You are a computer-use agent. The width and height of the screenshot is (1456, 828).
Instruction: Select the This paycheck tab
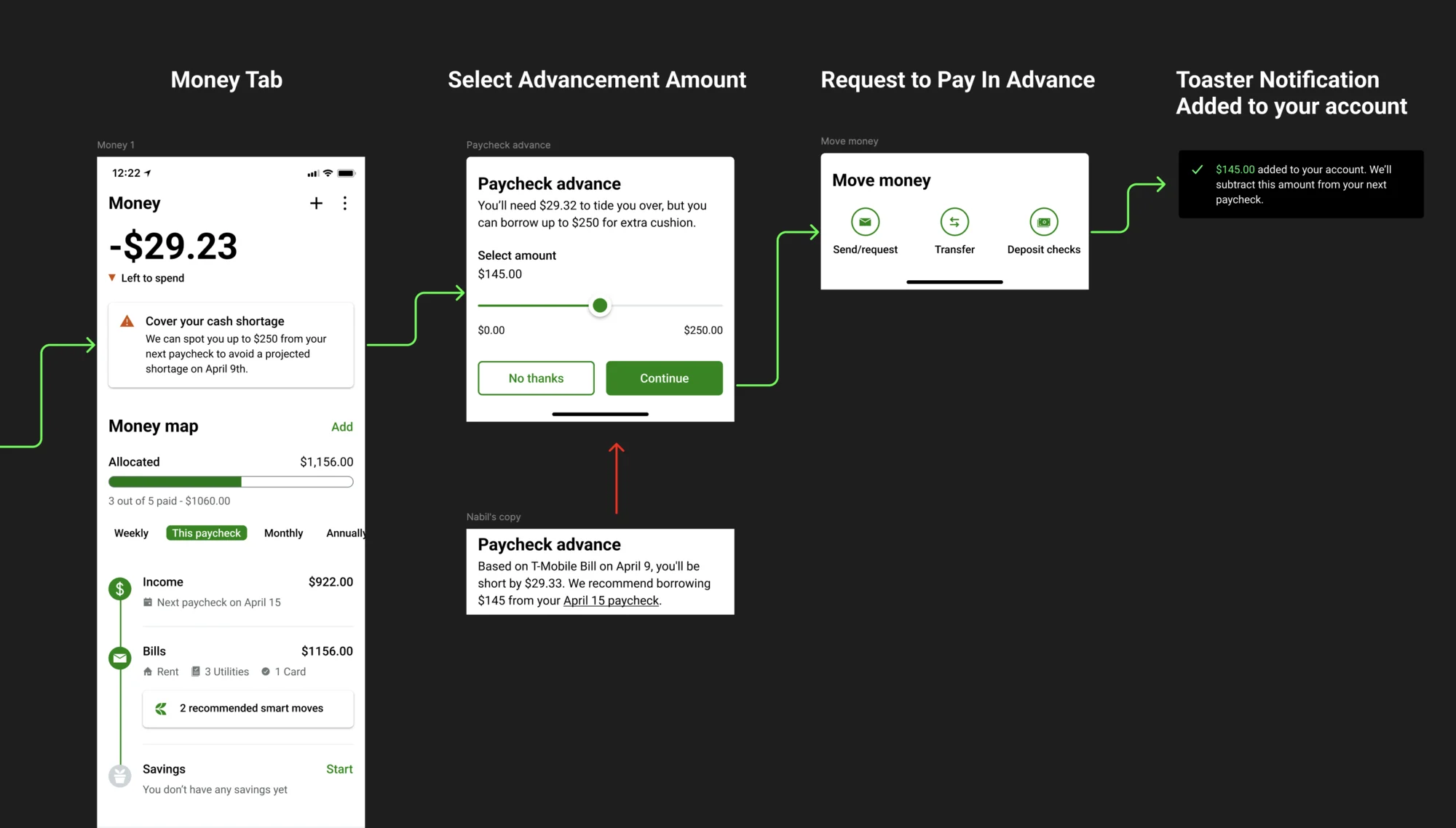(x=207, y=533)
